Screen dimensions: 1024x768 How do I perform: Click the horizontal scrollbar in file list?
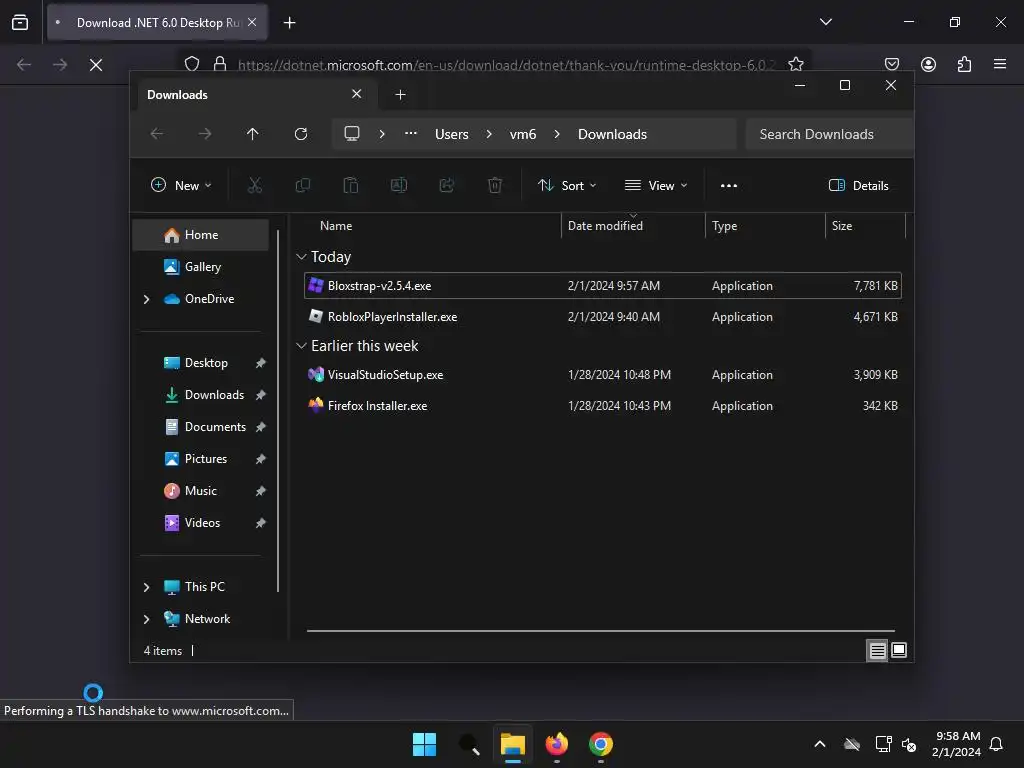point(600,631)
